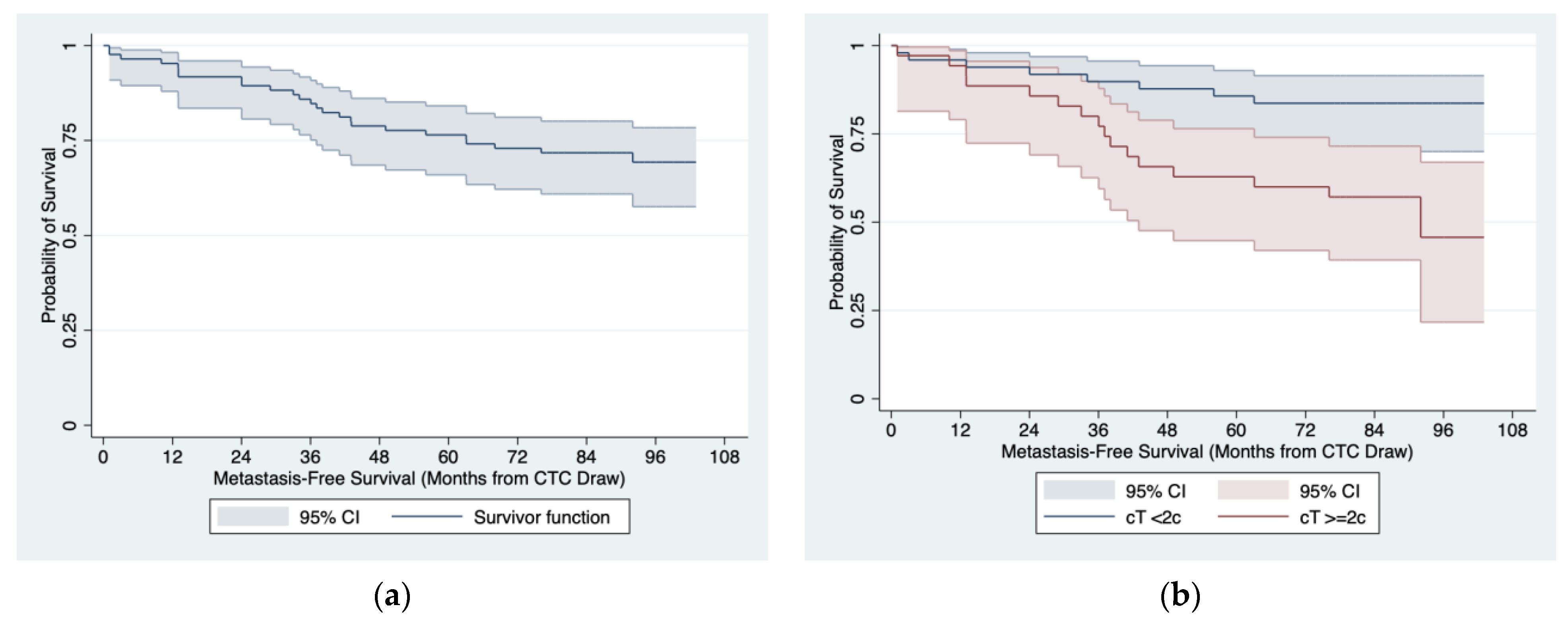
Task: Click the Survivor function line sample in legend
Action: coord(427,517)
